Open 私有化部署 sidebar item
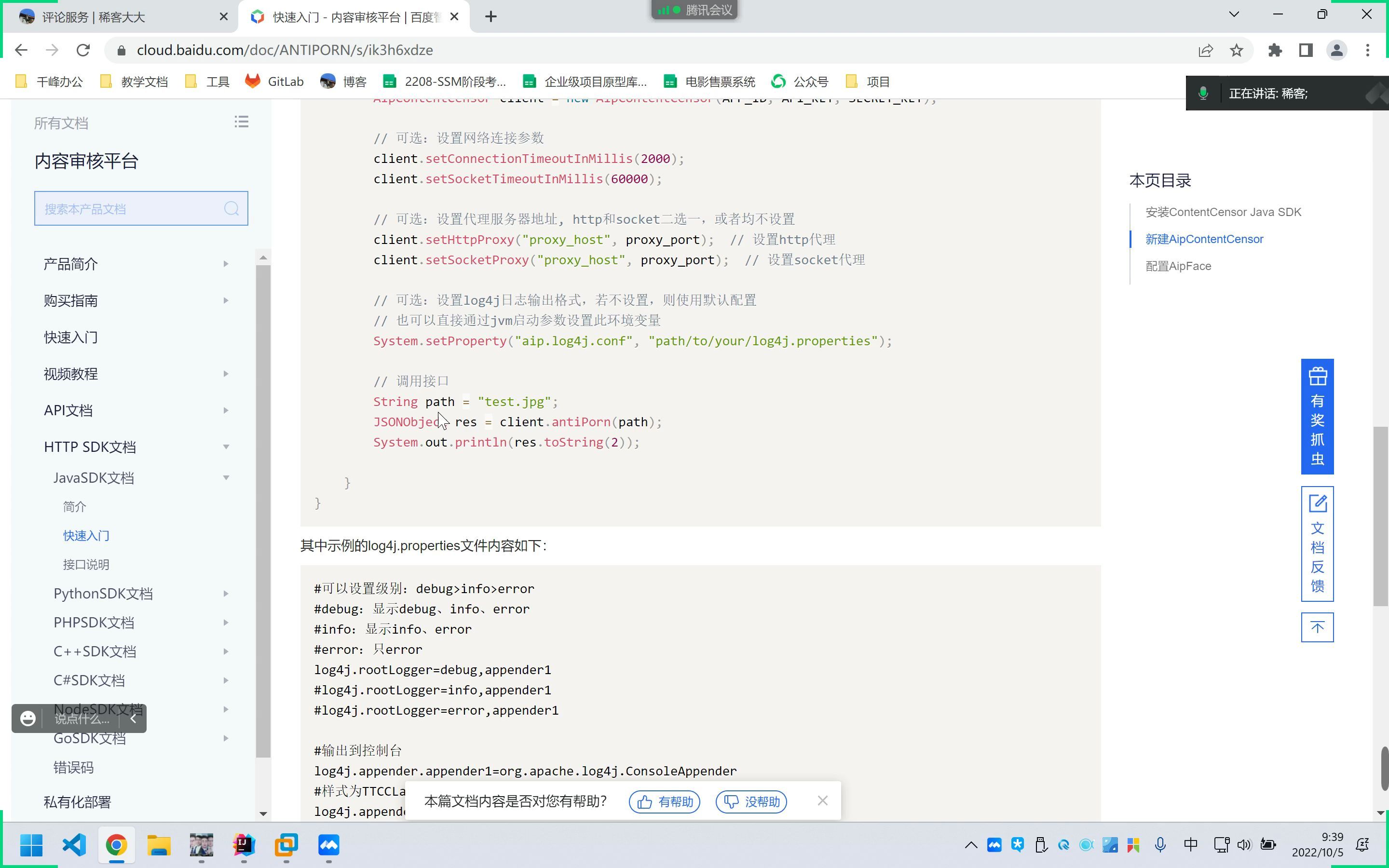 [x=78, y=802]
